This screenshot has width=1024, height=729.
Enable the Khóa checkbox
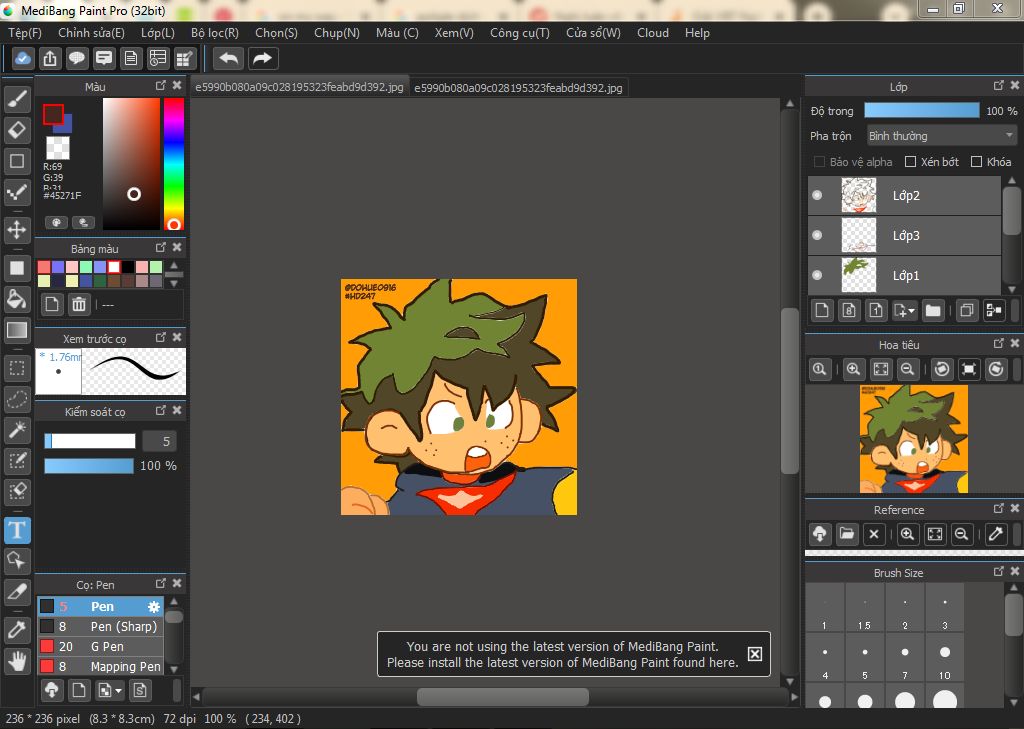point(976,161)
